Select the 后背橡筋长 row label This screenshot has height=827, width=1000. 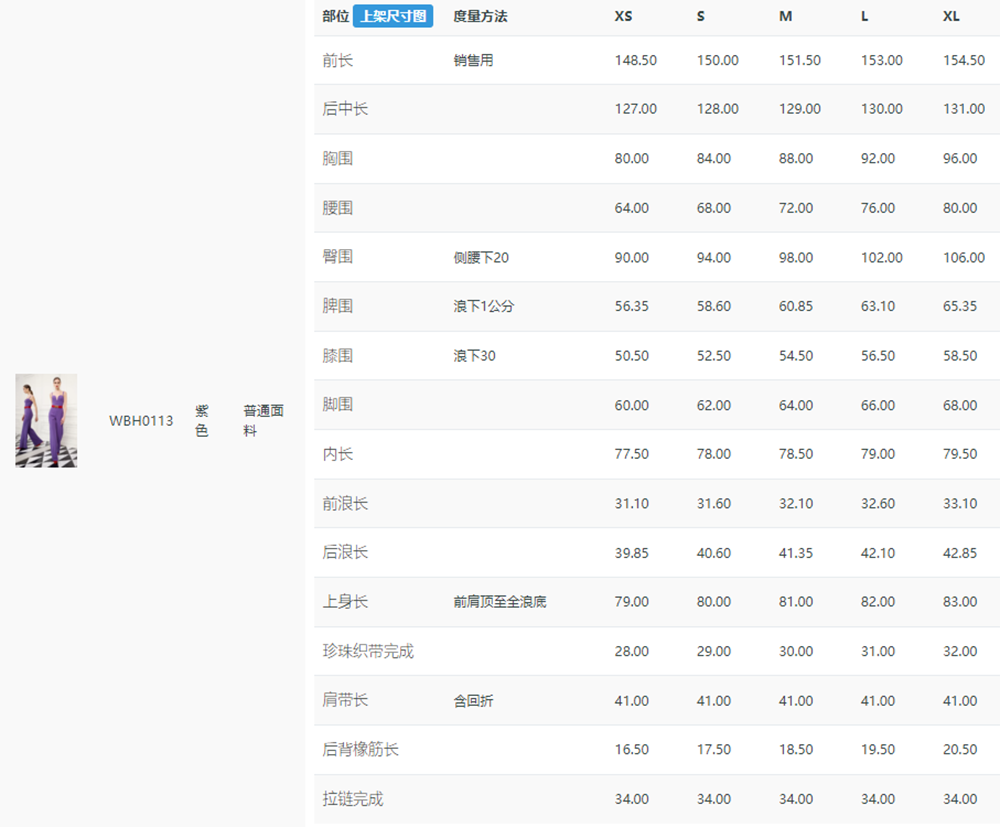[x=360, y=749]
